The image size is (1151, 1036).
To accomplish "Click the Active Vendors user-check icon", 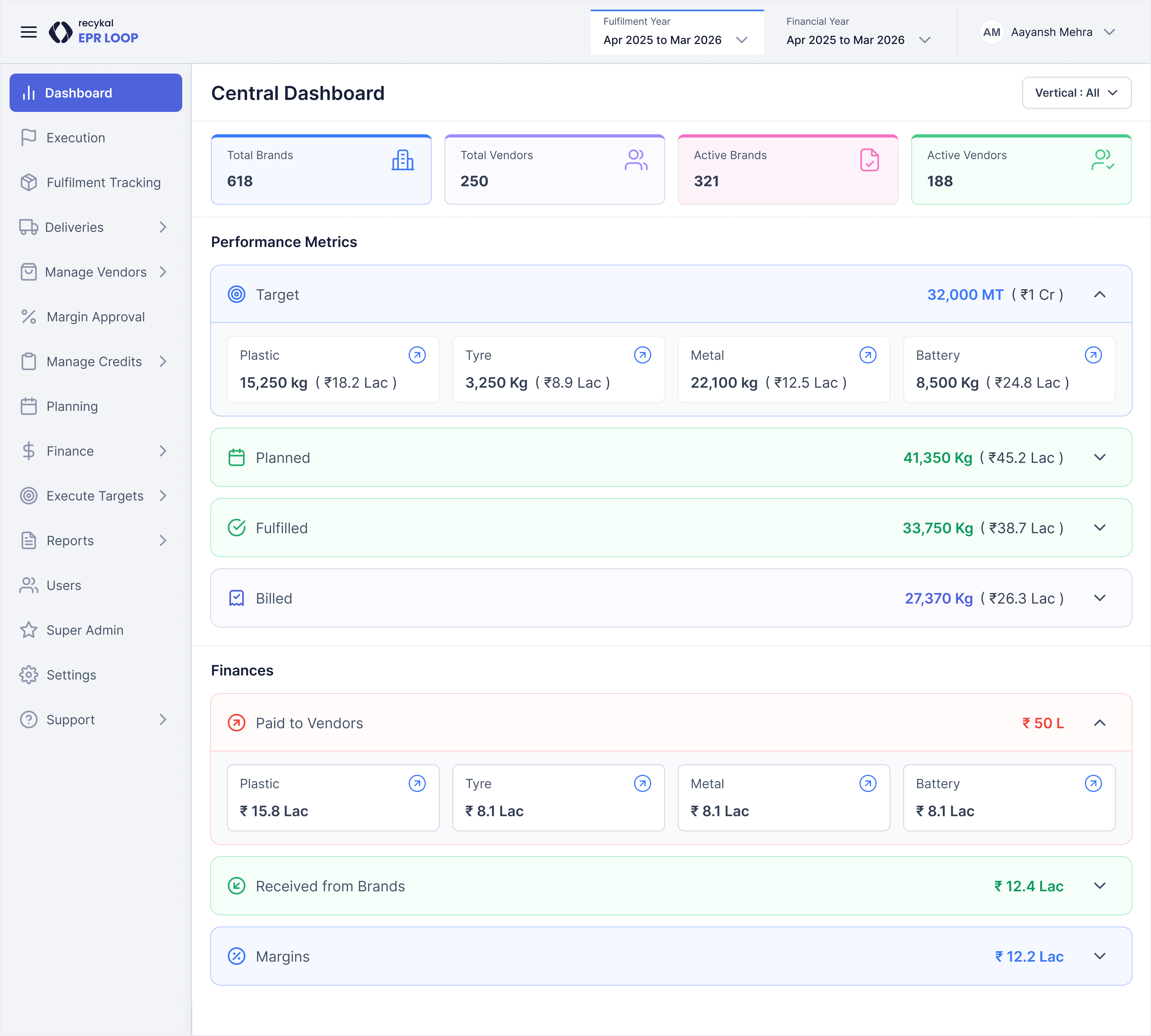I will coord(1102,160).
